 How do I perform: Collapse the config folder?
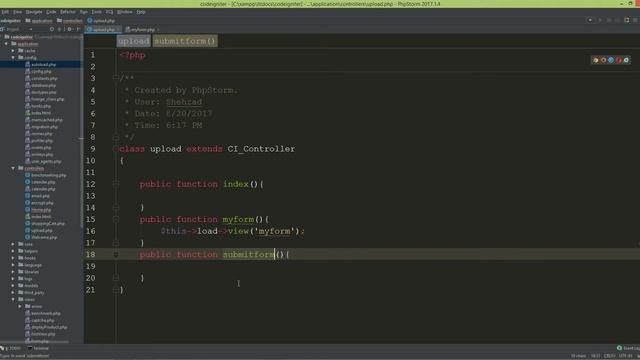coord(13,58)
